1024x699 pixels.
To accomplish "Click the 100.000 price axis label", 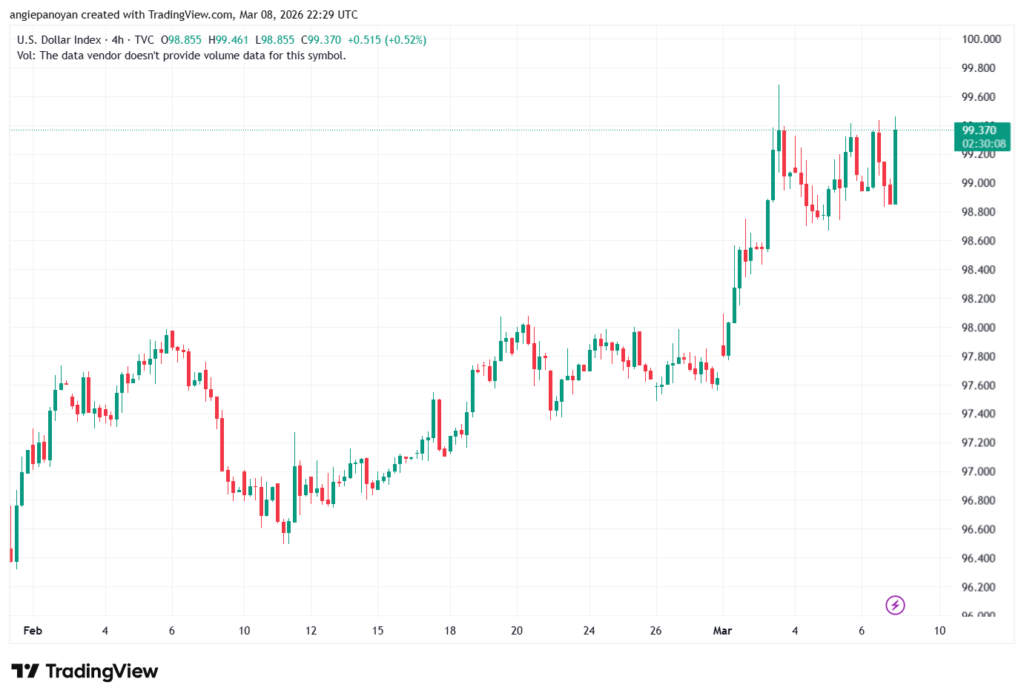I will pos(979,39).
